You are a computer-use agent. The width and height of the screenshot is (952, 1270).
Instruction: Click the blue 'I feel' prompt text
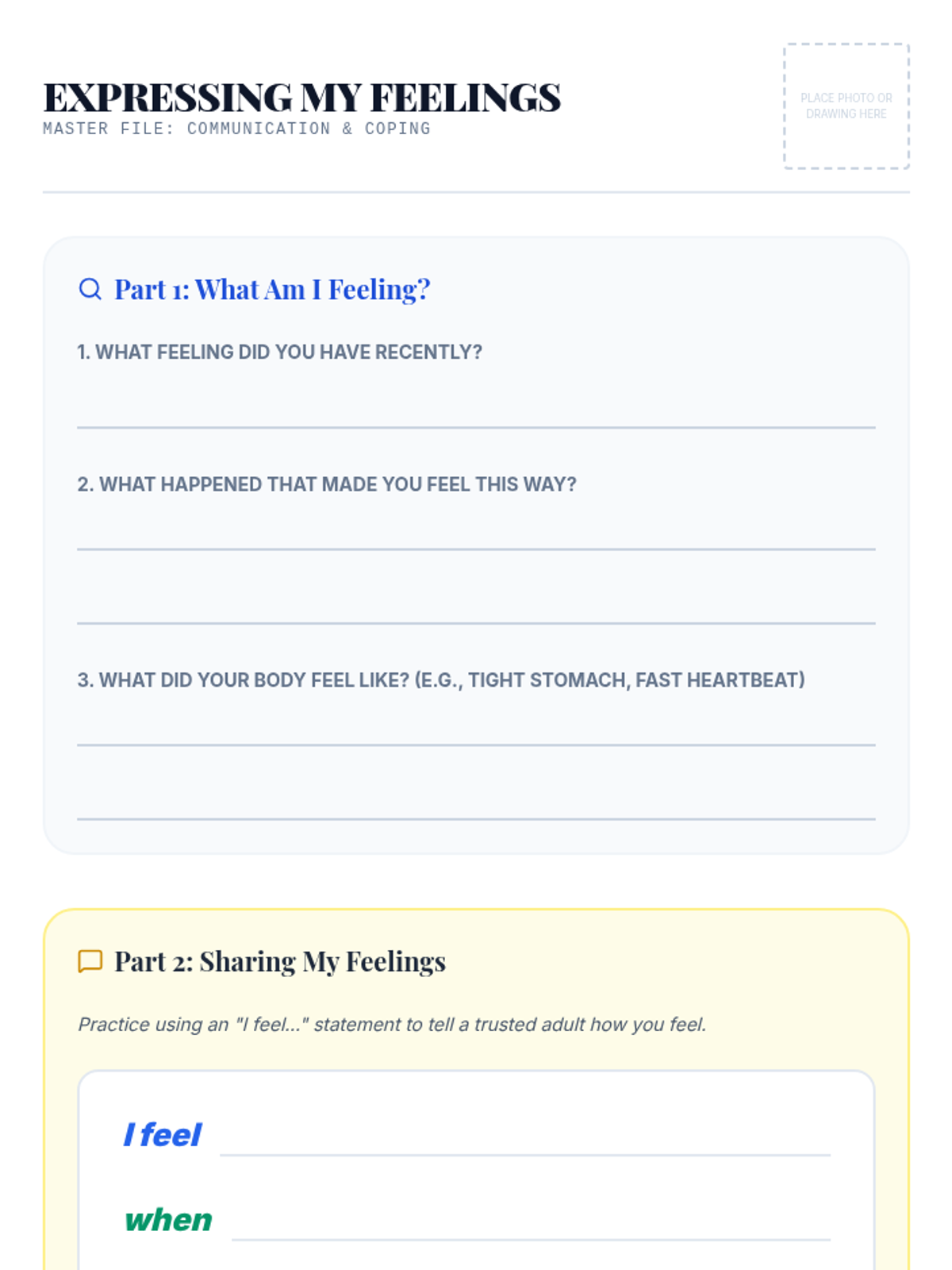coord(163,1135)
